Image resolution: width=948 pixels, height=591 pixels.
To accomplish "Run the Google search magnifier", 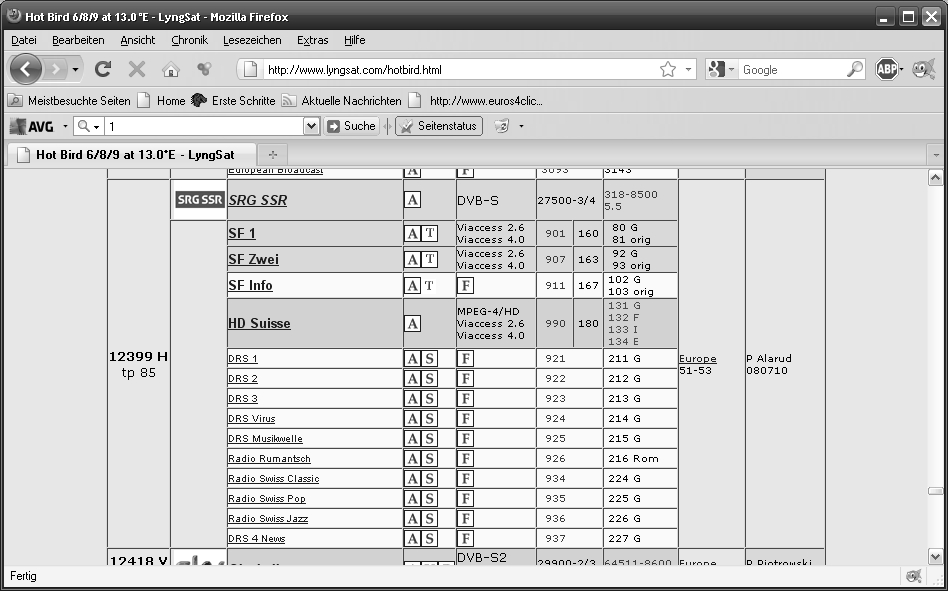I will [855, 69].
